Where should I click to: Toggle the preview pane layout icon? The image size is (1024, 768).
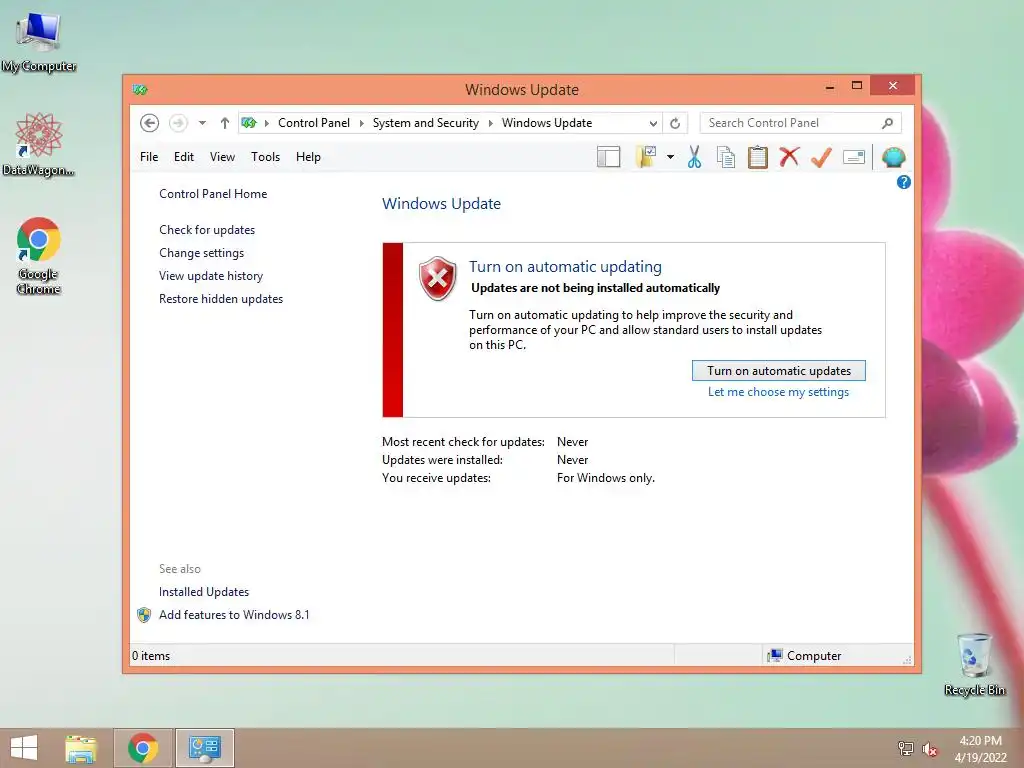(x=608, y=157)
